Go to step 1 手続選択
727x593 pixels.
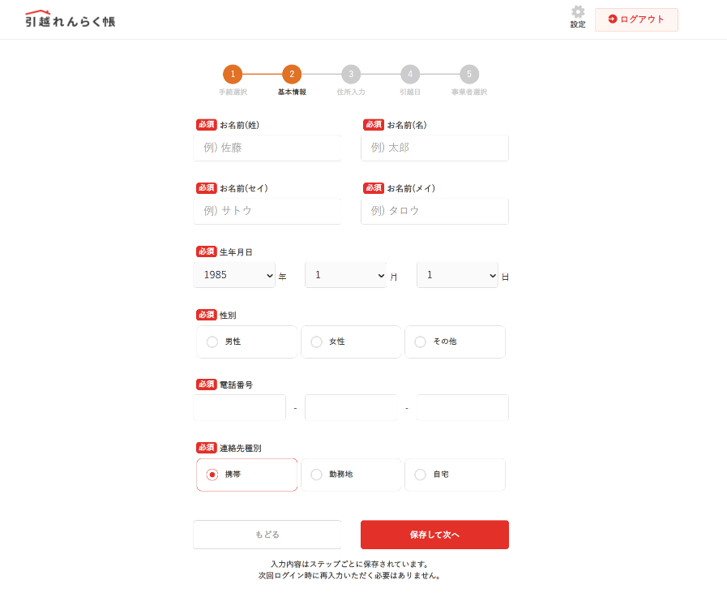click(232, 74)
